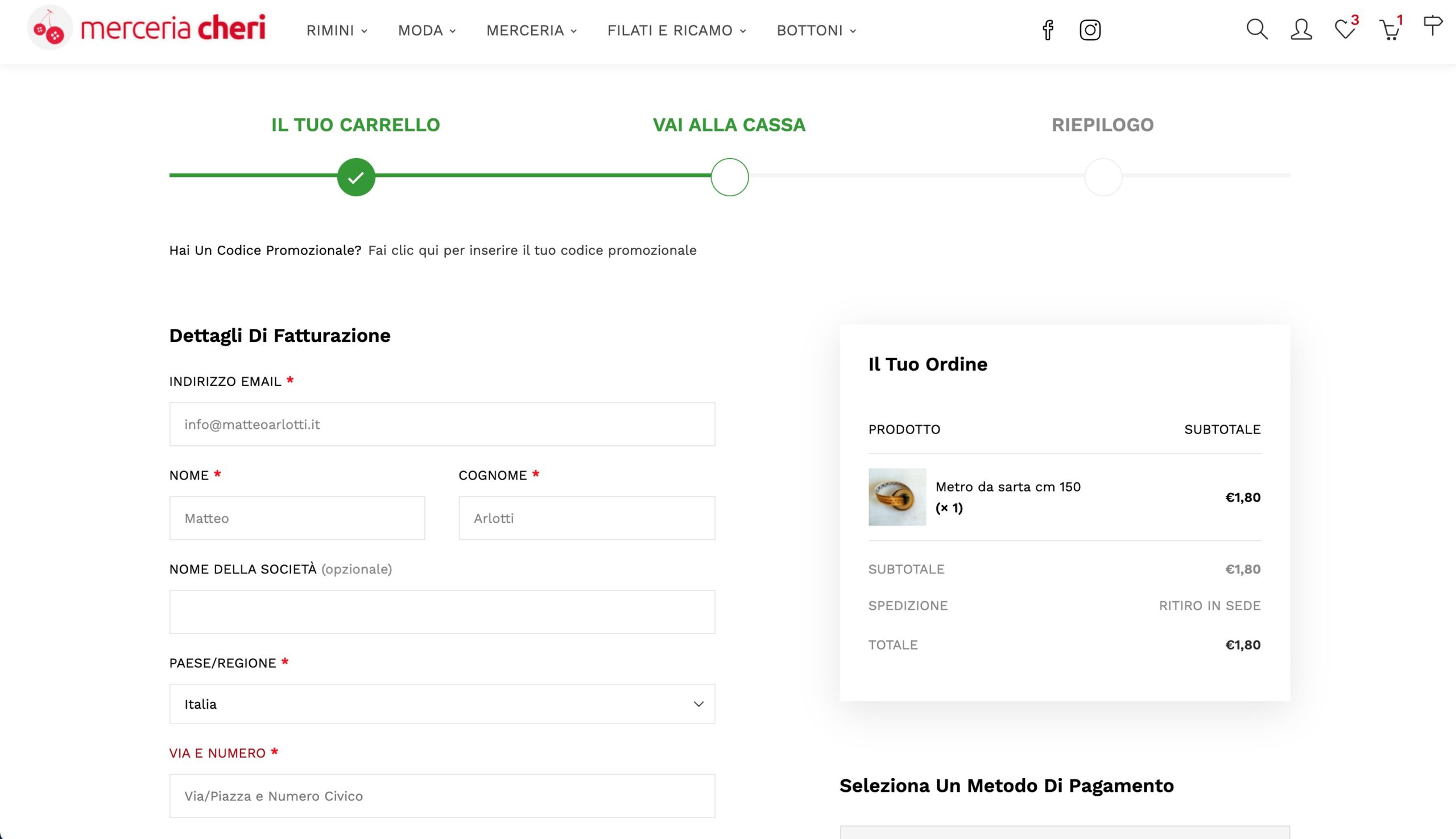
Task: Click the promo code insertion link
Action: tap(532, 250)
